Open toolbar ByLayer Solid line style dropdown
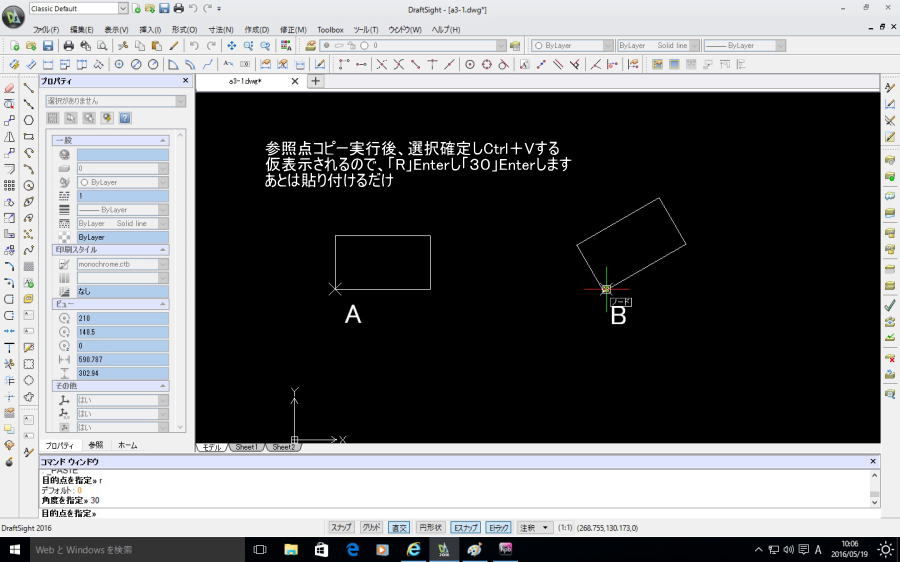 click(x=695, y=45)
